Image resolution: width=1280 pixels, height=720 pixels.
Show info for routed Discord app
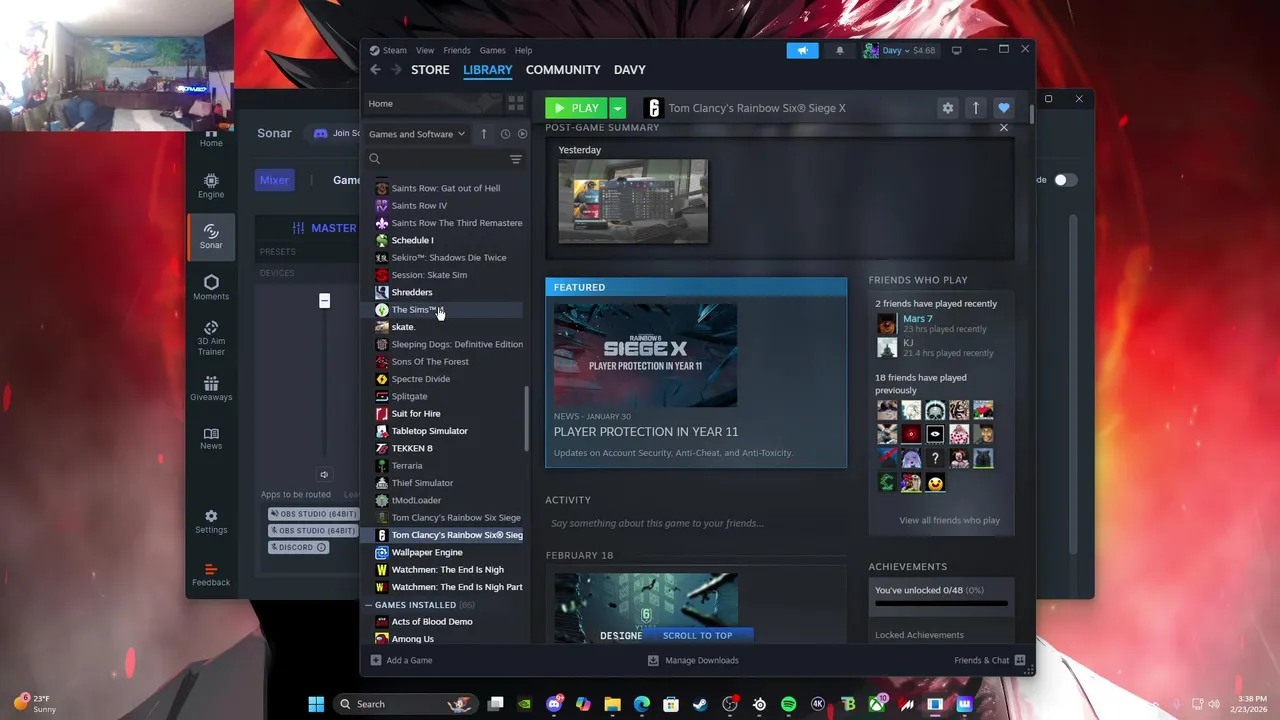321,547
